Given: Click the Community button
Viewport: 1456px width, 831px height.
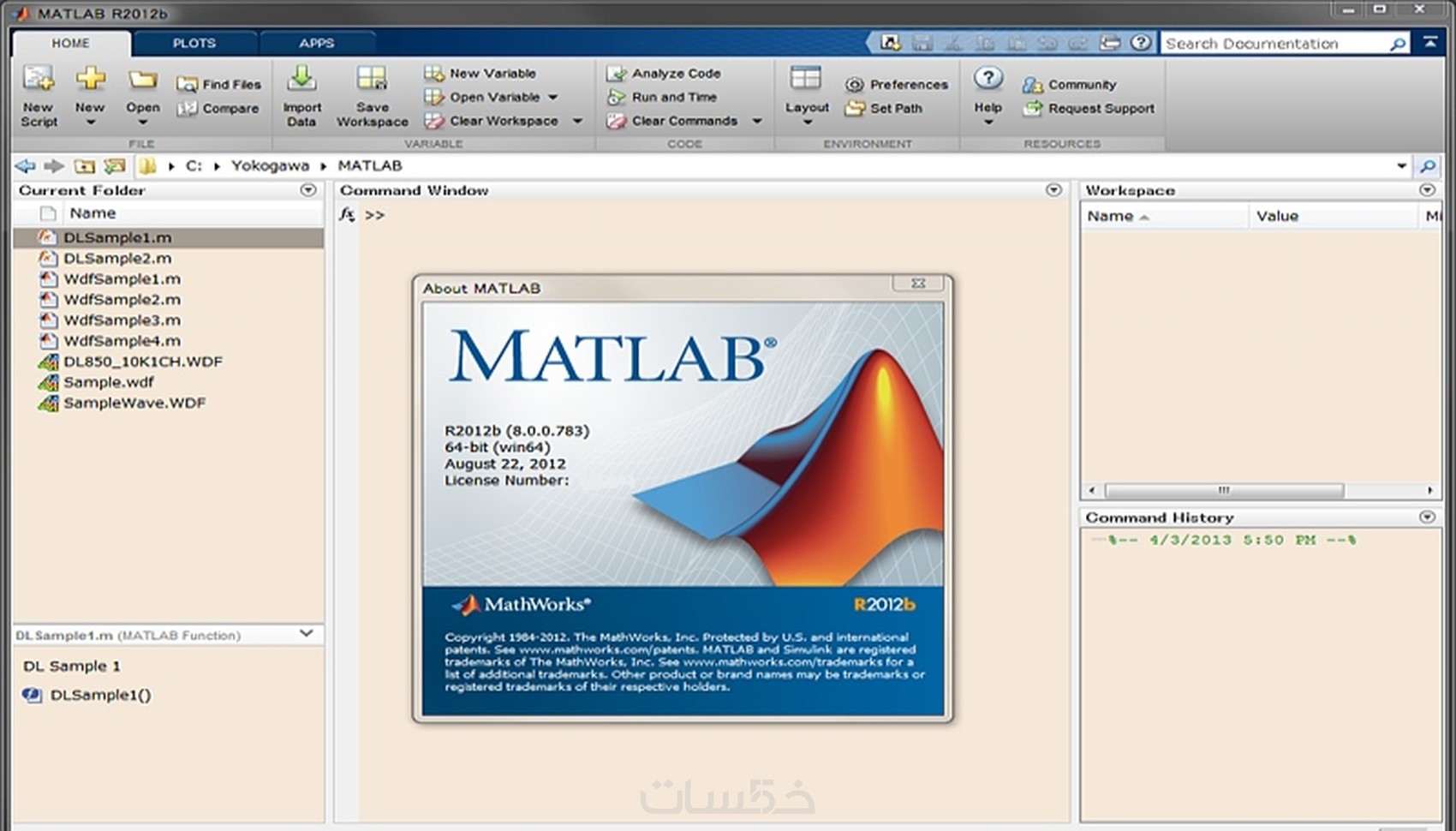Looking at the screenshot, I should point(1082,84).
